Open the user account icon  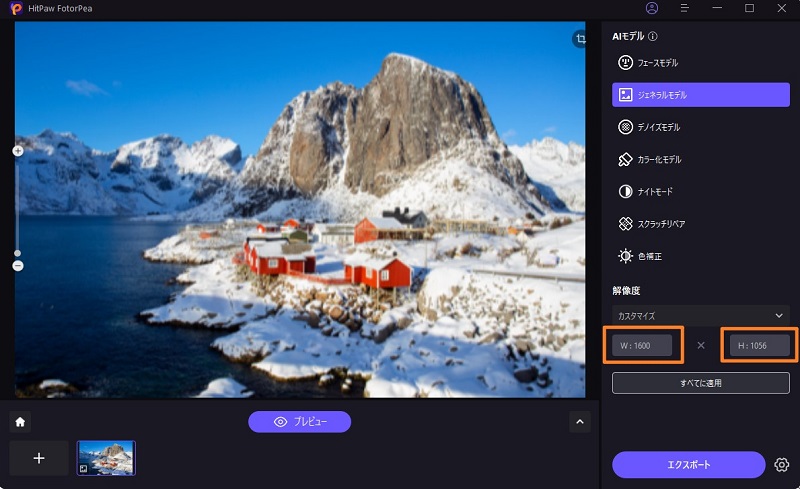tap(652, 8)
